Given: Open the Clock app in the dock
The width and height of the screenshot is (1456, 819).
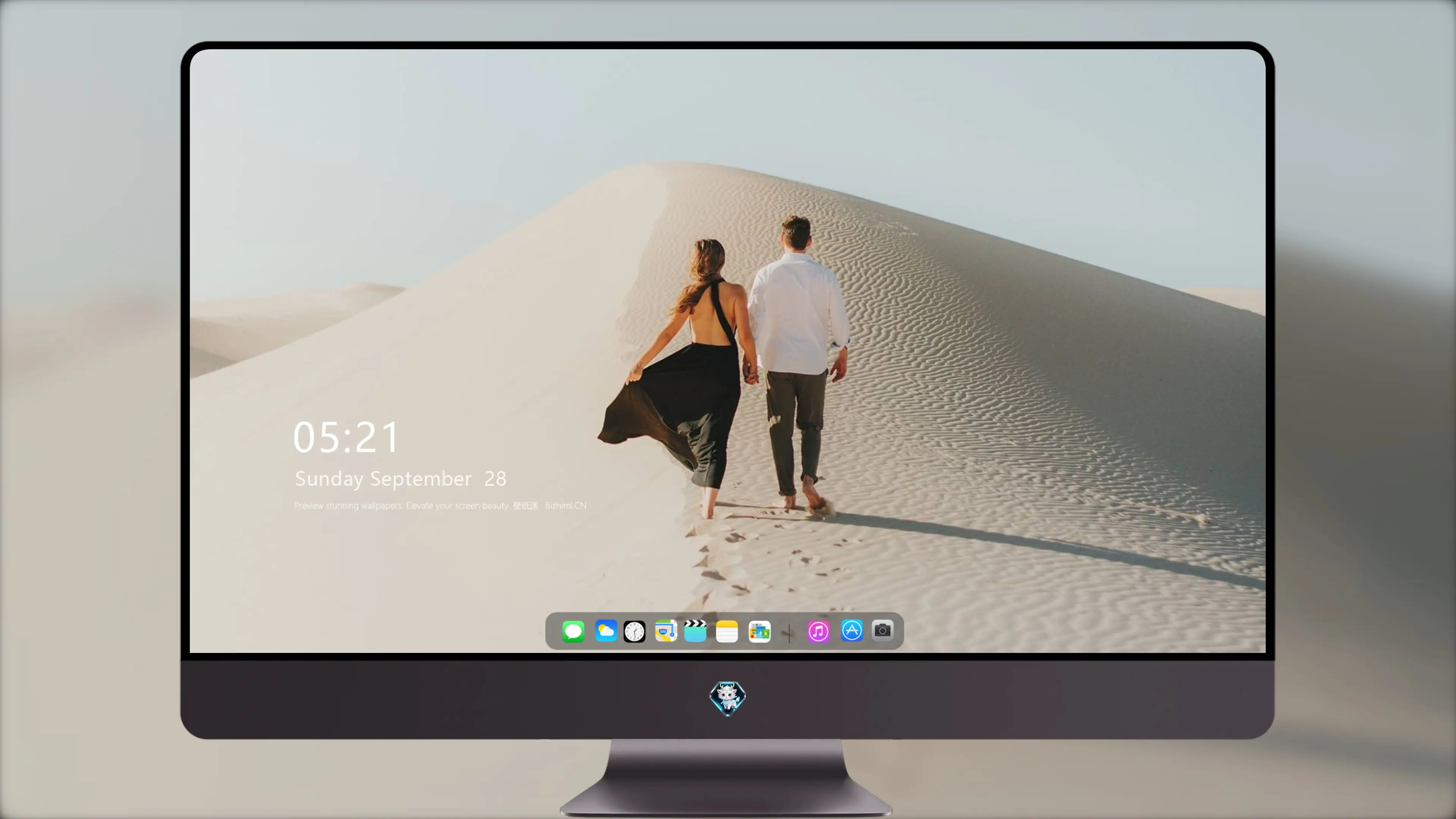Looking at the screenshot, I should 634,631.
